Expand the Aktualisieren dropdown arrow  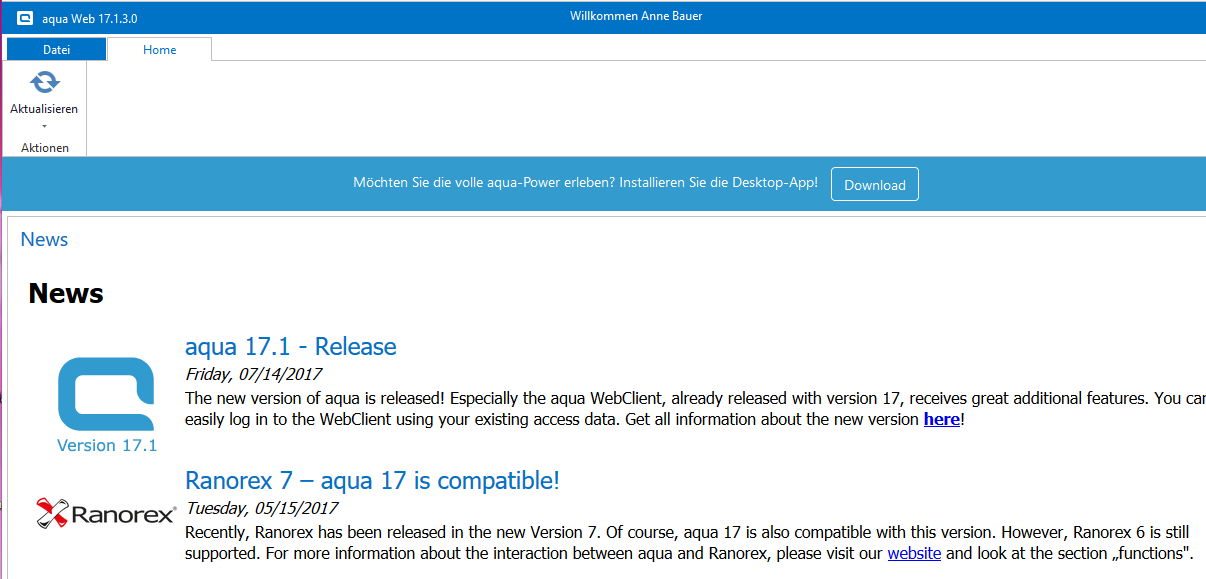(x=44, y=127)
